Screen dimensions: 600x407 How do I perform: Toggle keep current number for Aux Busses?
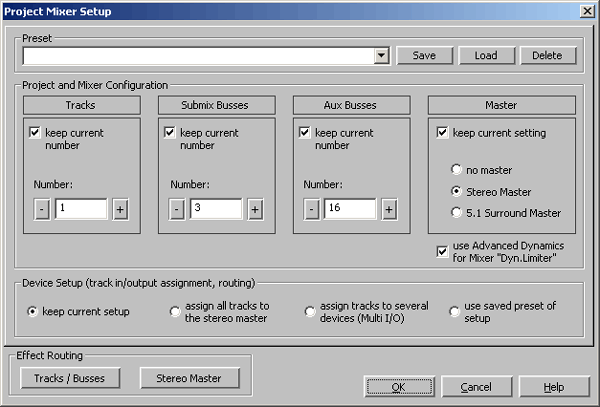[305, 133]
